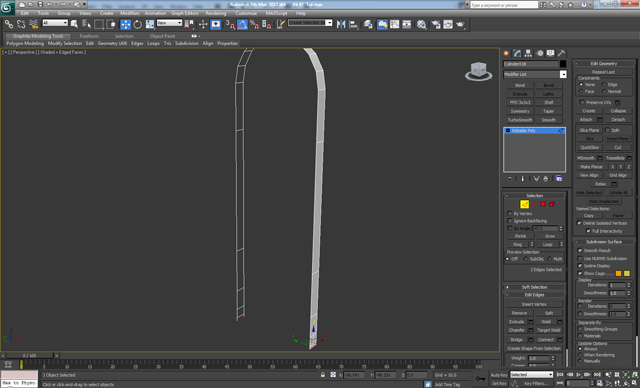The width and height of the screenshot is (640, 388).
Task: Open the Rendering menu
Action: point(216,13)
